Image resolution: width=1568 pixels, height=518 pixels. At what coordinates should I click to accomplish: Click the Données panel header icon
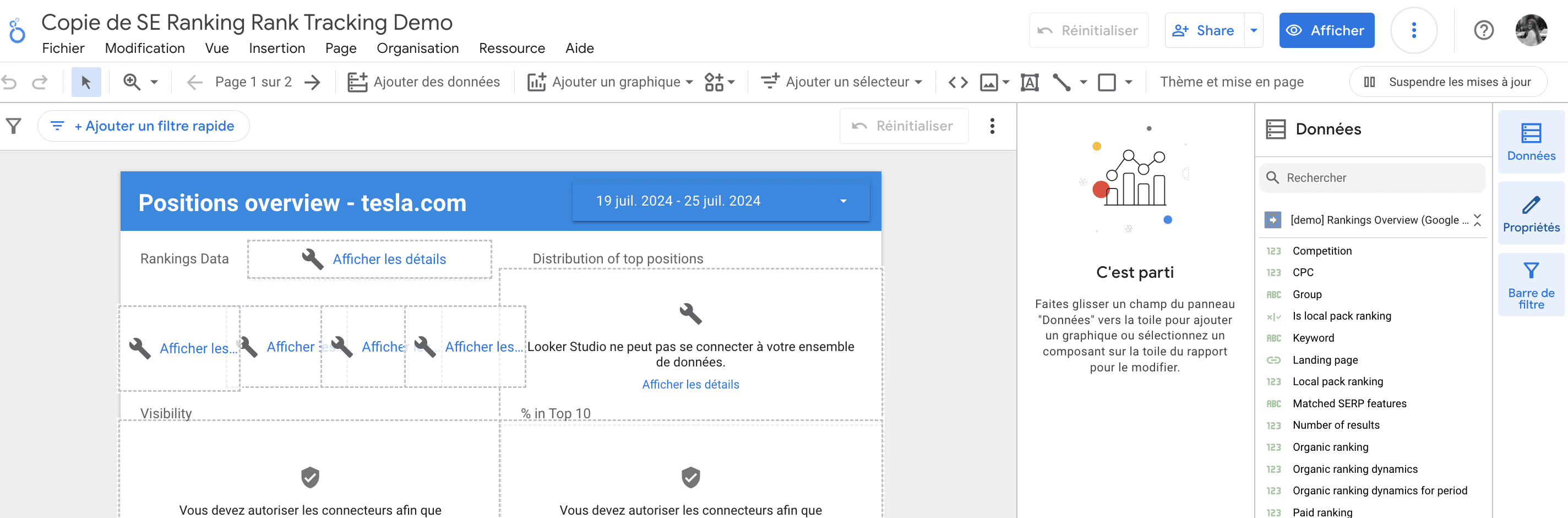pyautogui.click(x=1275, y=129)
